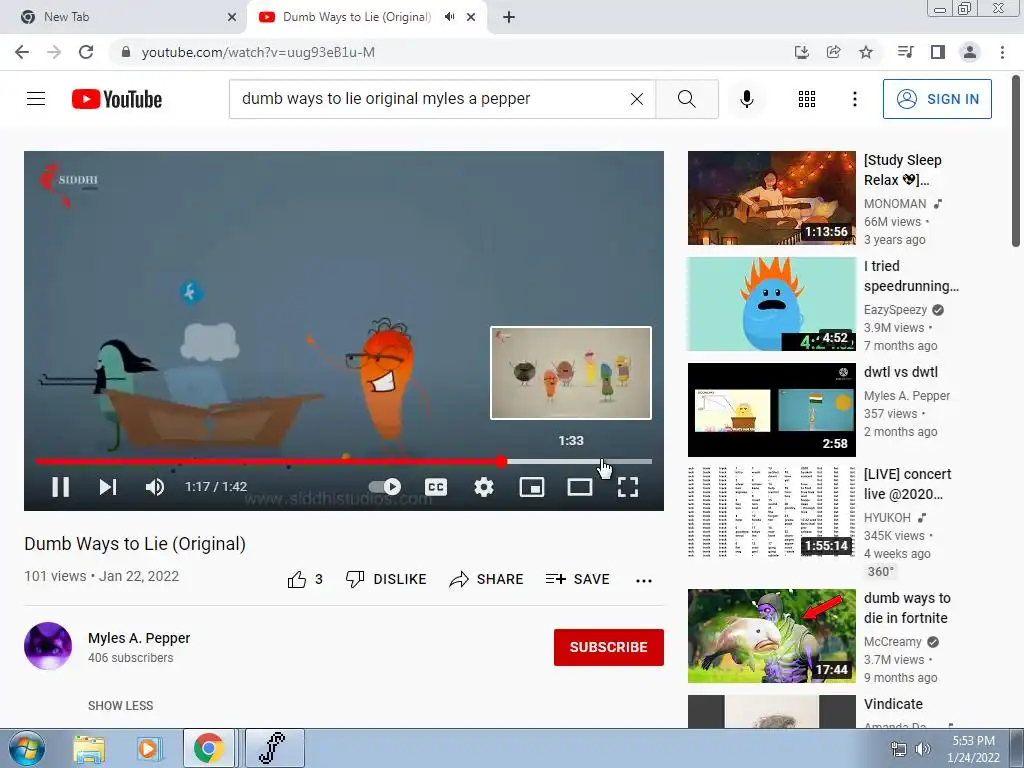Click the Chrome taskbar icon
Screen dimensions: 1024x768
coord(209,748)
